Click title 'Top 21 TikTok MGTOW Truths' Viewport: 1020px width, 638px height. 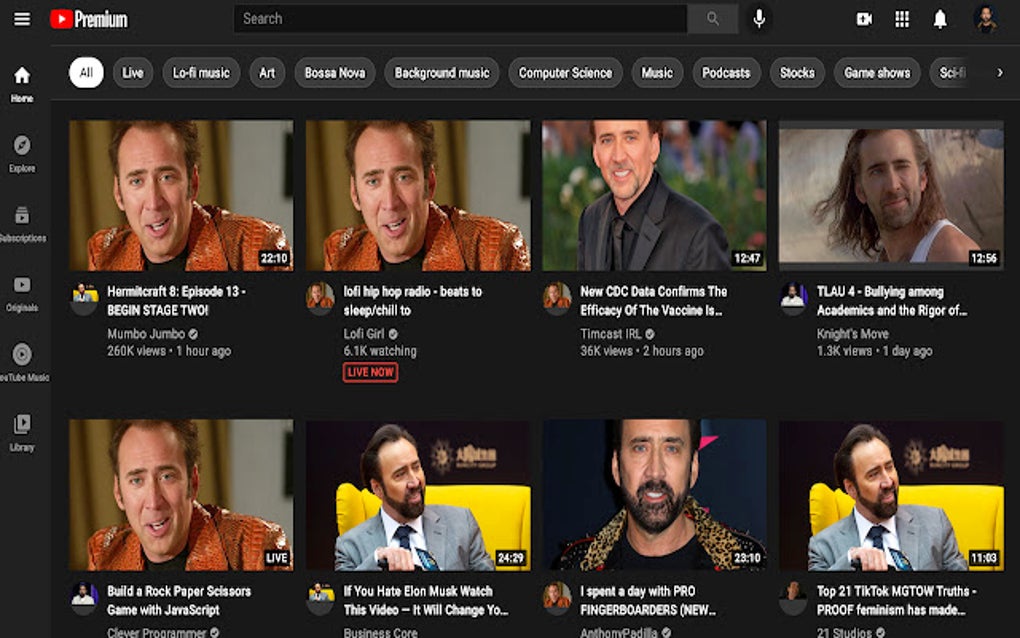point(896,600)
